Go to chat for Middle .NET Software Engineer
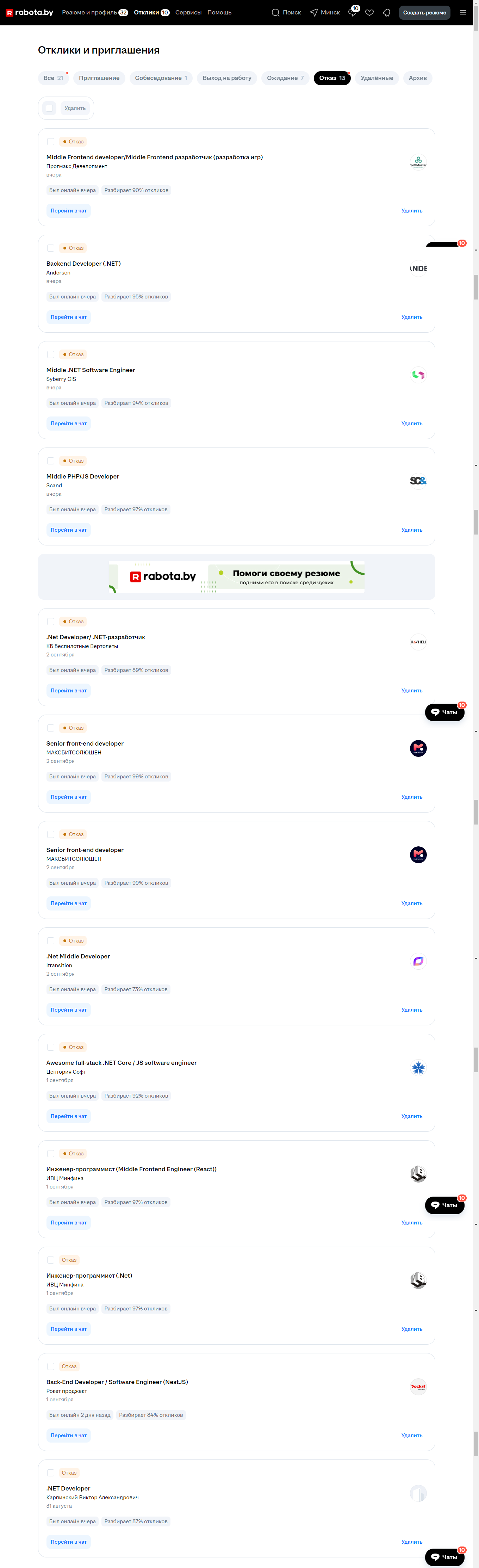Screen dimensions: 479x1568 [x=69, y=424]
